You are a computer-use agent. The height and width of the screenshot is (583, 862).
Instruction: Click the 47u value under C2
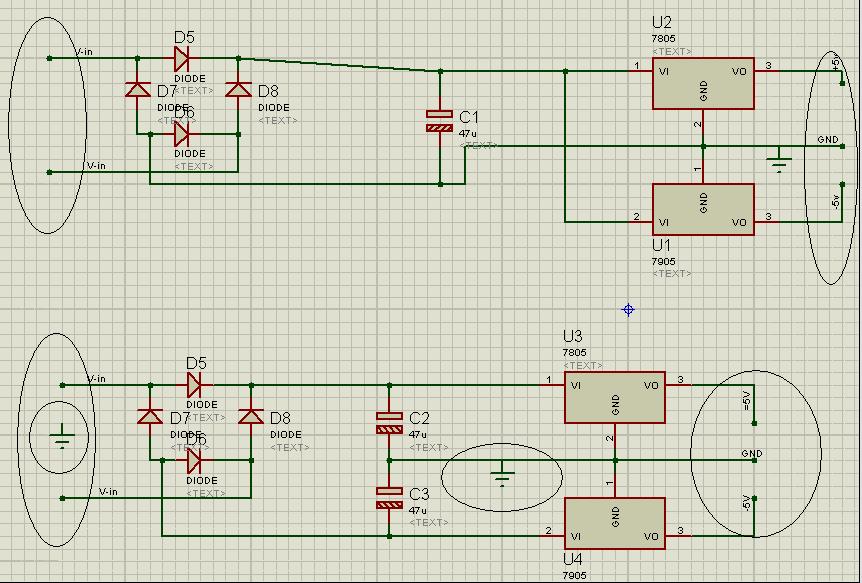(418, 434)
